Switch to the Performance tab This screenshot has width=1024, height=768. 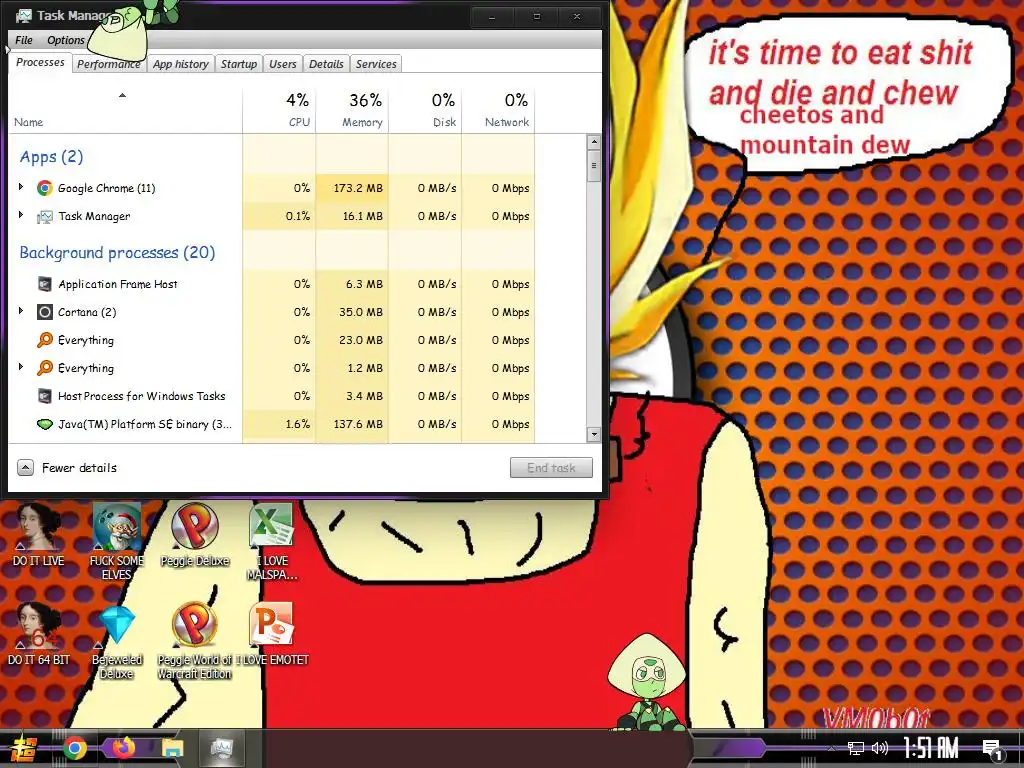click(108, 64)
